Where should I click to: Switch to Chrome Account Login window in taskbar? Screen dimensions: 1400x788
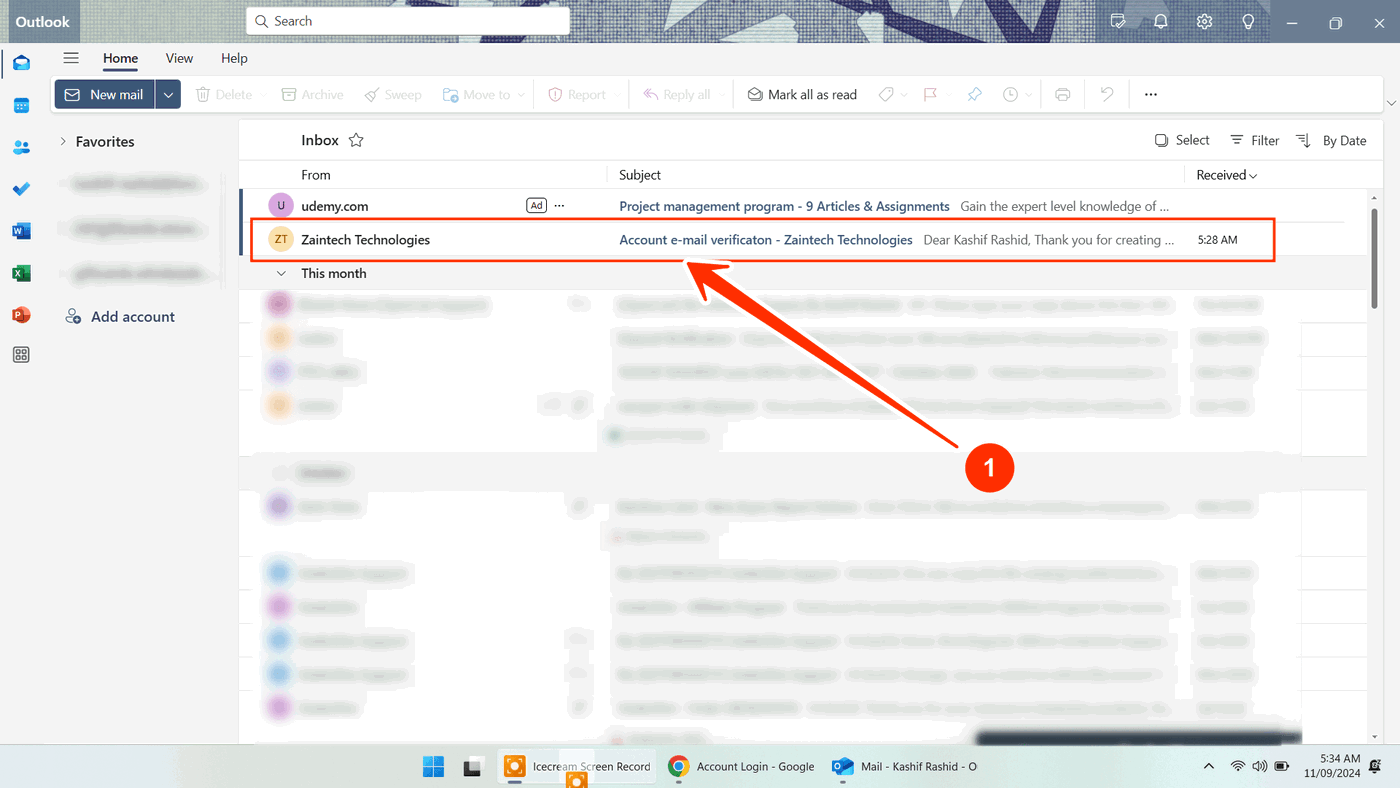(741, 767)
